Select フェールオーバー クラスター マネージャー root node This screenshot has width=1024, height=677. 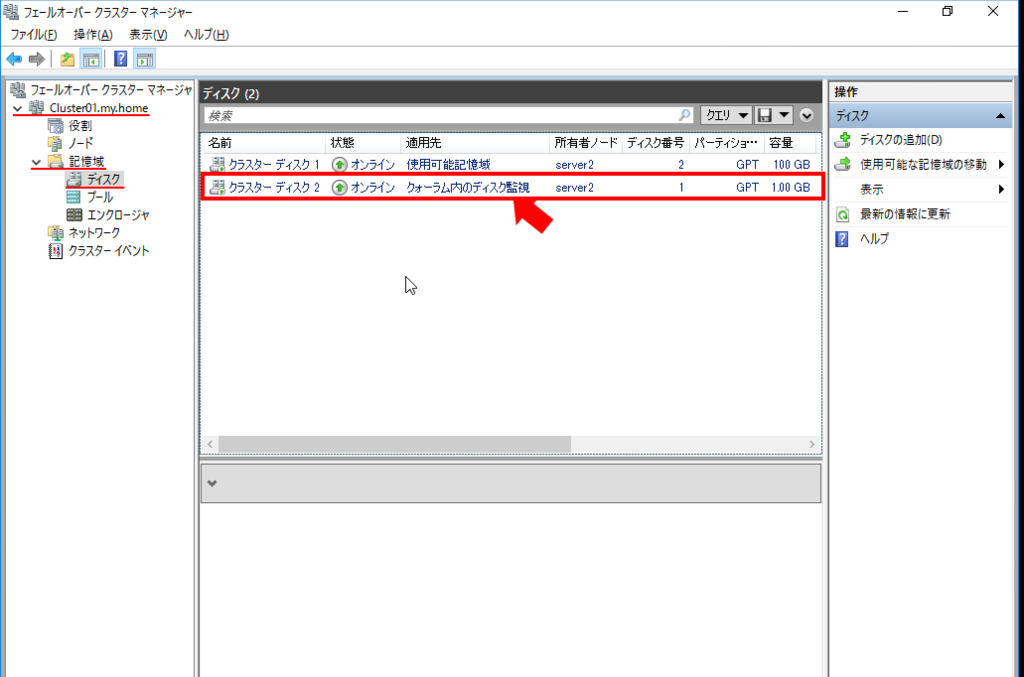pos(111,90)
